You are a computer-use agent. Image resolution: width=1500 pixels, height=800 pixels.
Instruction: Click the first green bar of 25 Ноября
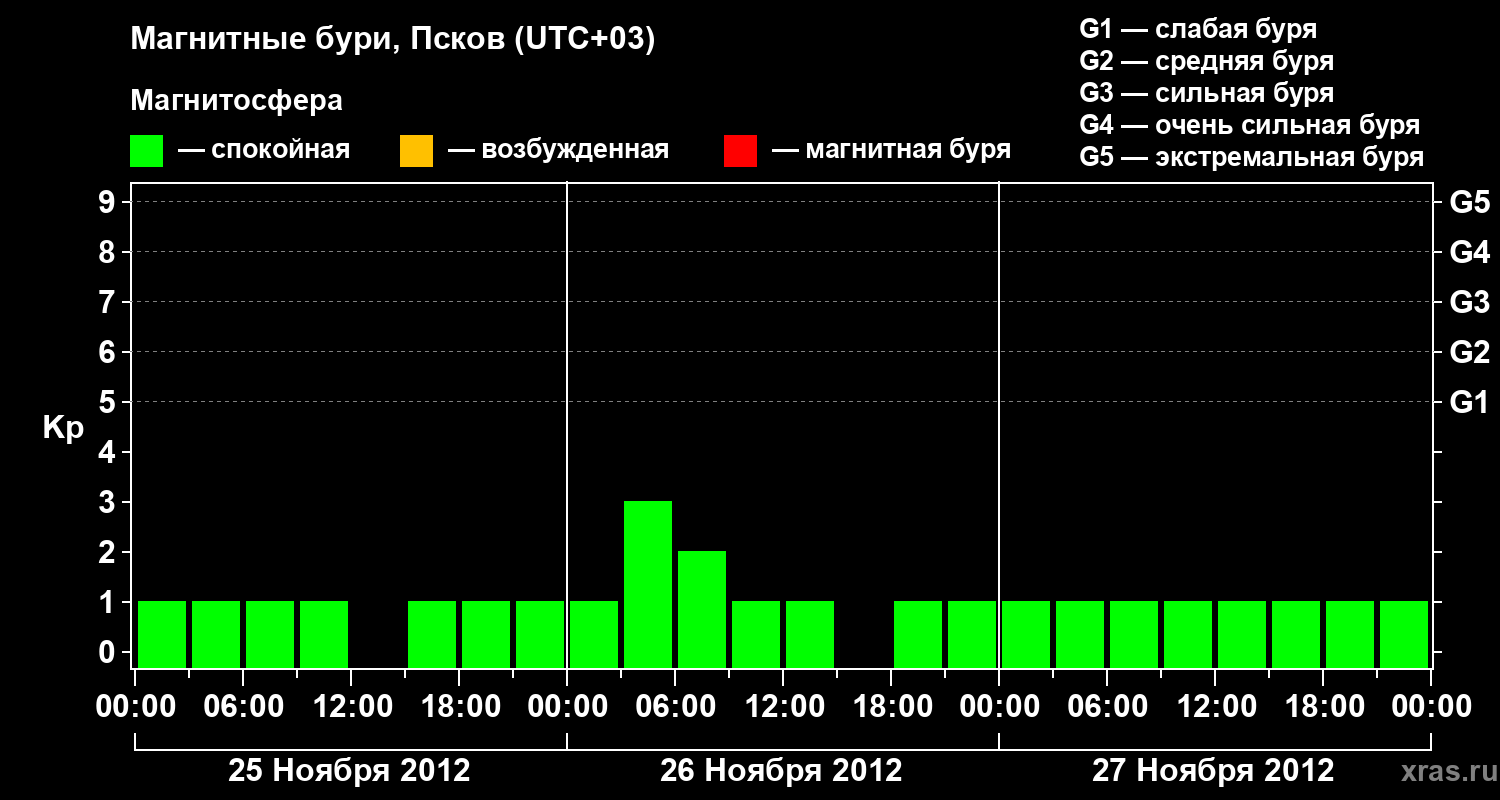(x=162, y=634)
